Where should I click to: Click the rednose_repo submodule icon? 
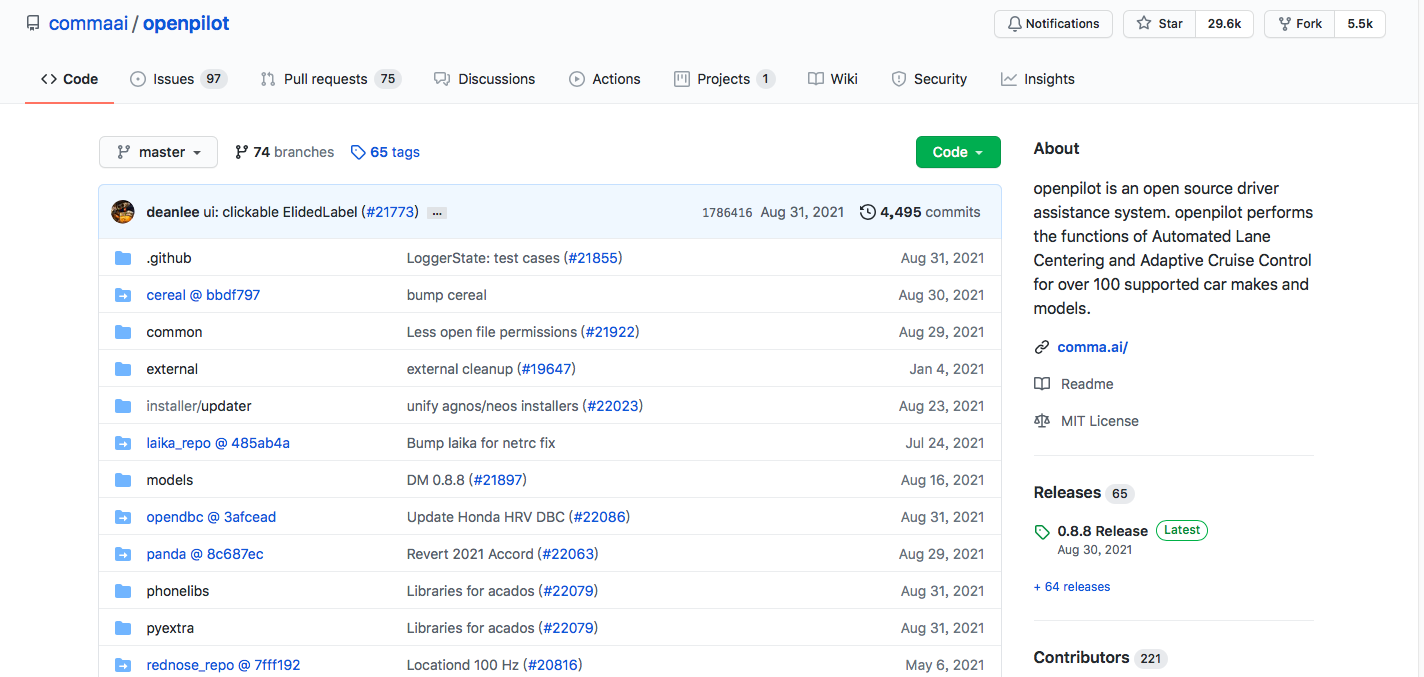click(123, 665)
